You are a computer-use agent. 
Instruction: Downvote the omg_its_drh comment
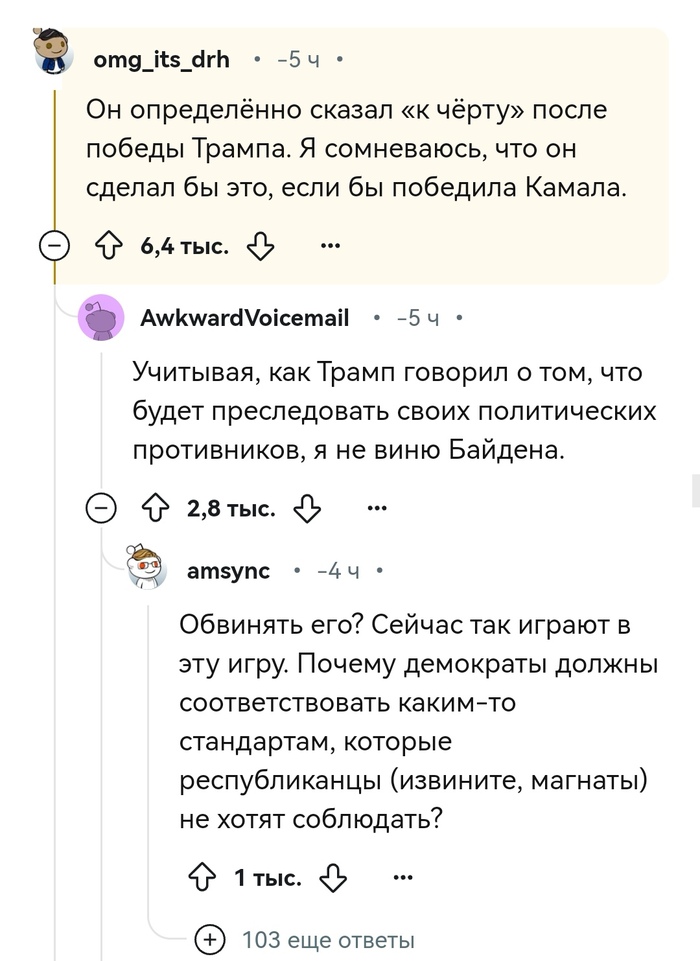pos(260,246)
